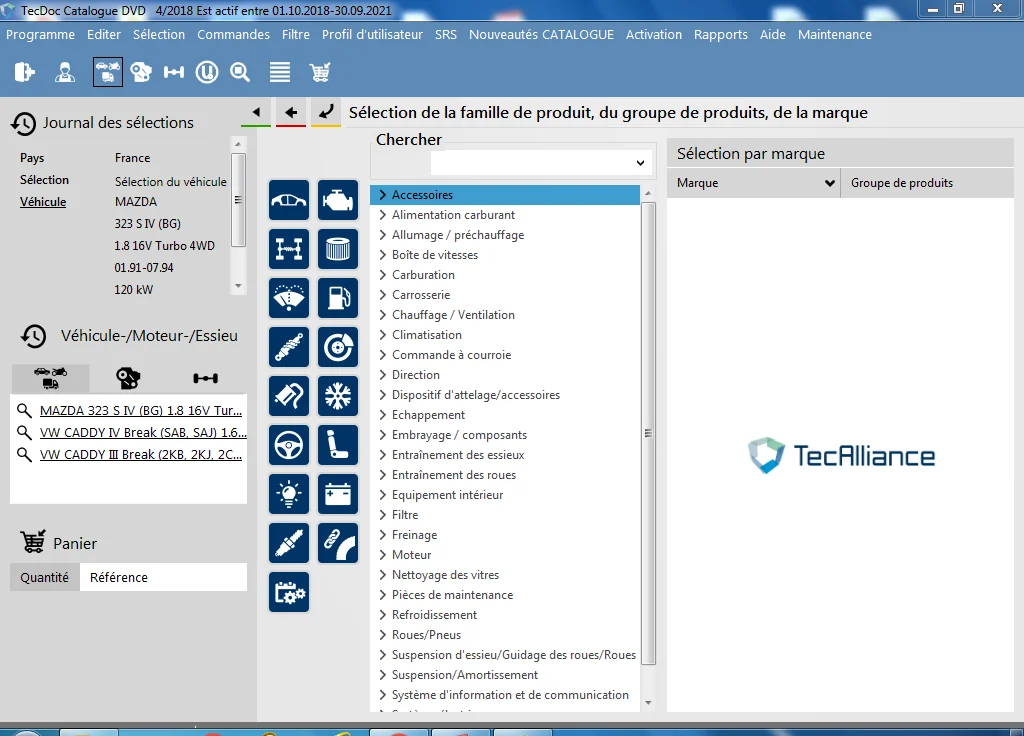
Task: Click the battery electrical category icon
Action: [x=338, y=494]
